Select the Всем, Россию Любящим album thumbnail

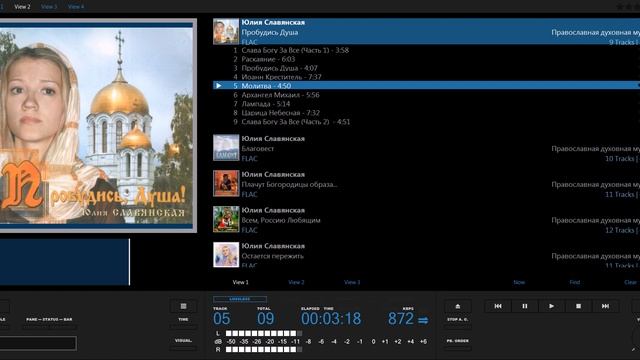pos(226,219)
